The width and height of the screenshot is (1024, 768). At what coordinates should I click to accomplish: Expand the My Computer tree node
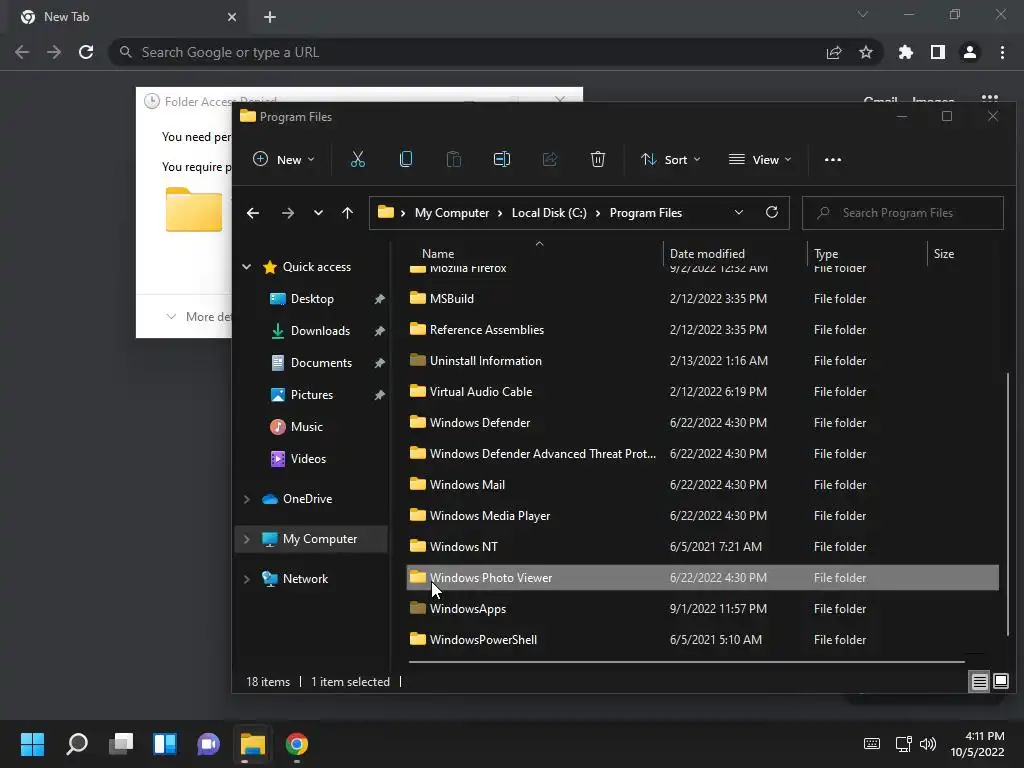pyautogui.click(x=247, y=539)
